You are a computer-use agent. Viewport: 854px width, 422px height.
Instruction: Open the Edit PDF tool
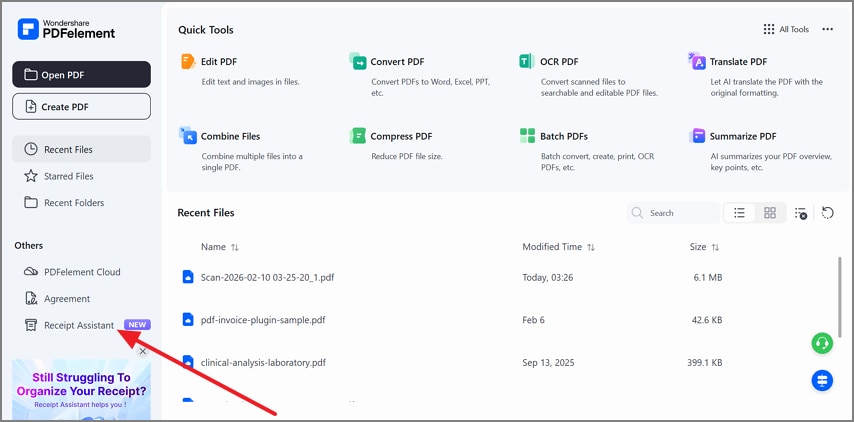[218, 62]
